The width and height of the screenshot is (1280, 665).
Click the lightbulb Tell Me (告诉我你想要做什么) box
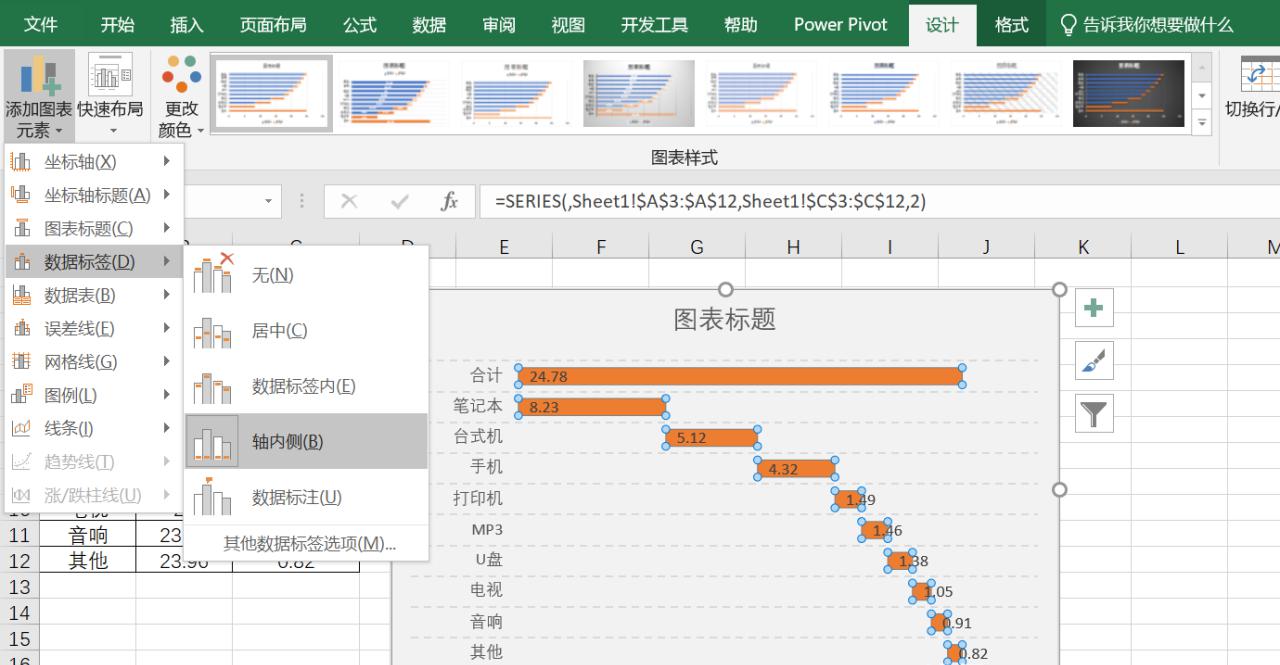click(x=1146, y=25)
